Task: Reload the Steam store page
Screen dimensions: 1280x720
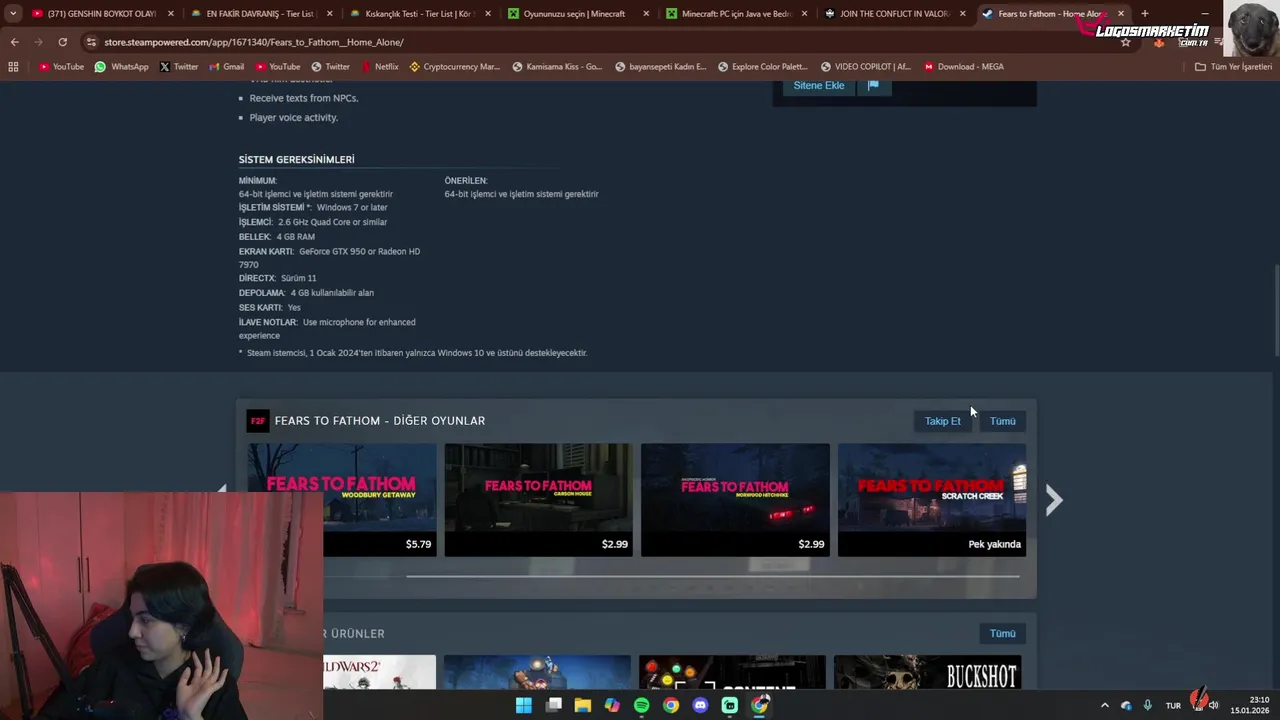Action: click(62, 42)
